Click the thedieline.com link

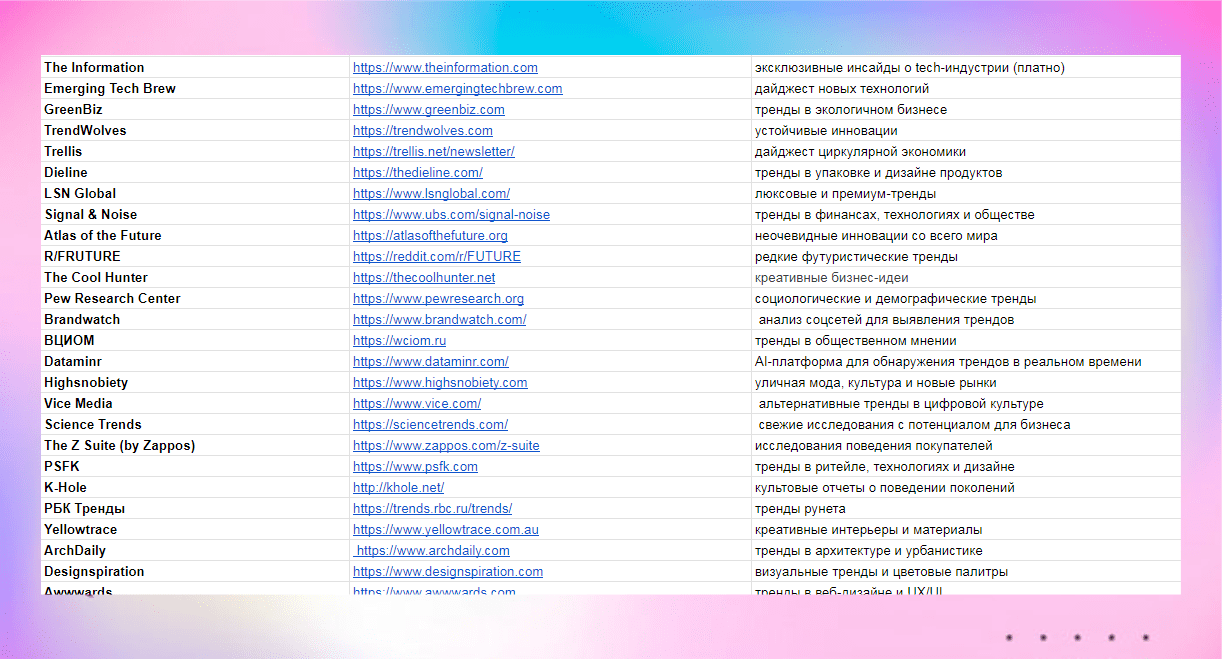(x=417, y=173)
